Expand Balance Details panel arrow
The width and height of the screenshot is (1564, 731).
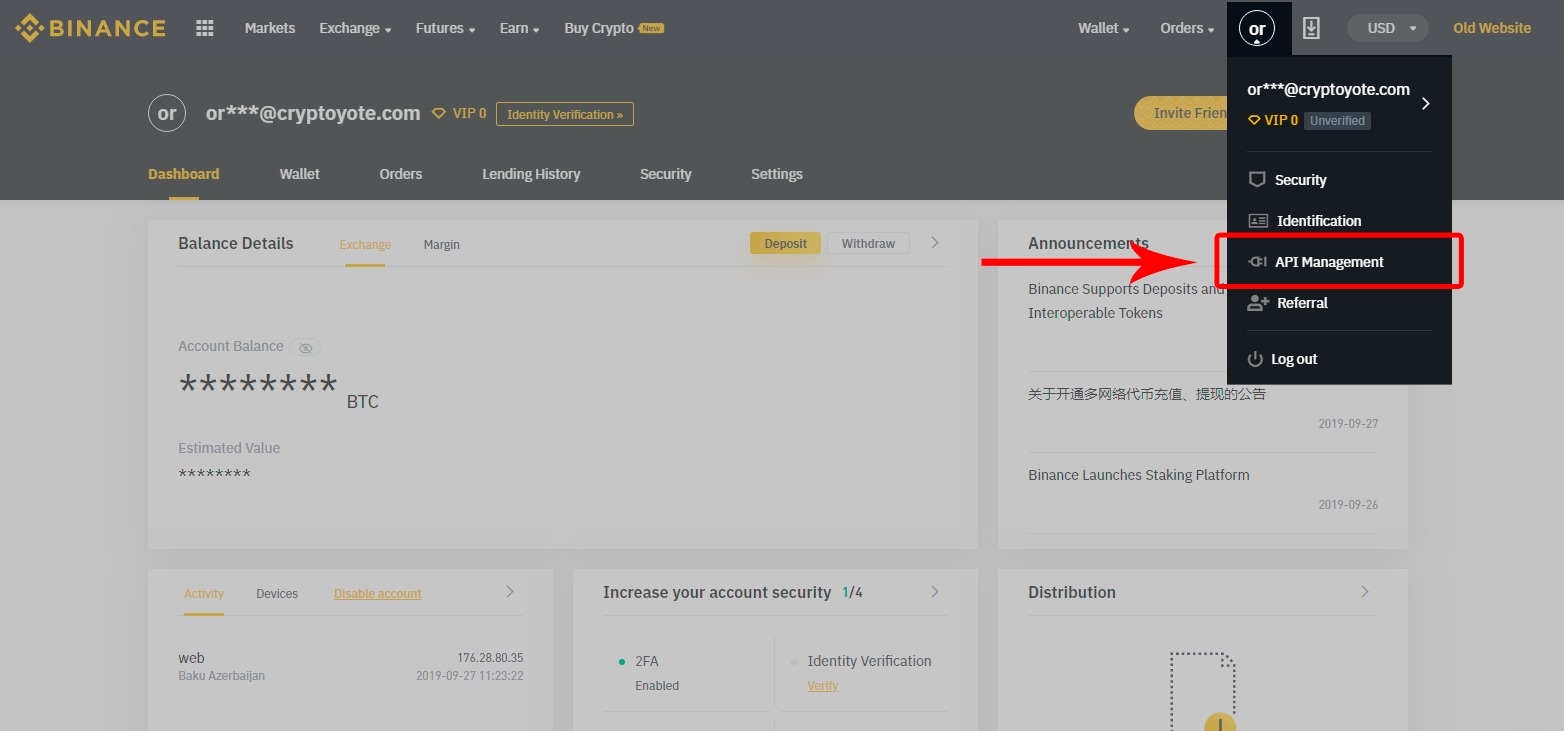pos(935,243)
